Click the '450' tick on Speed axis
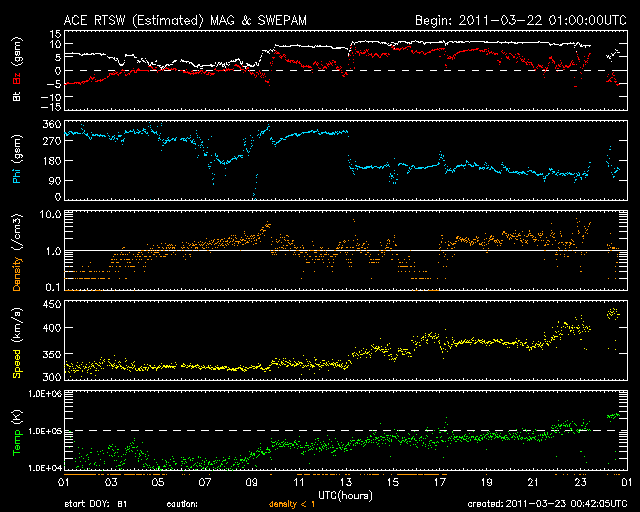The image size is (640, 512). coord(52,305)
